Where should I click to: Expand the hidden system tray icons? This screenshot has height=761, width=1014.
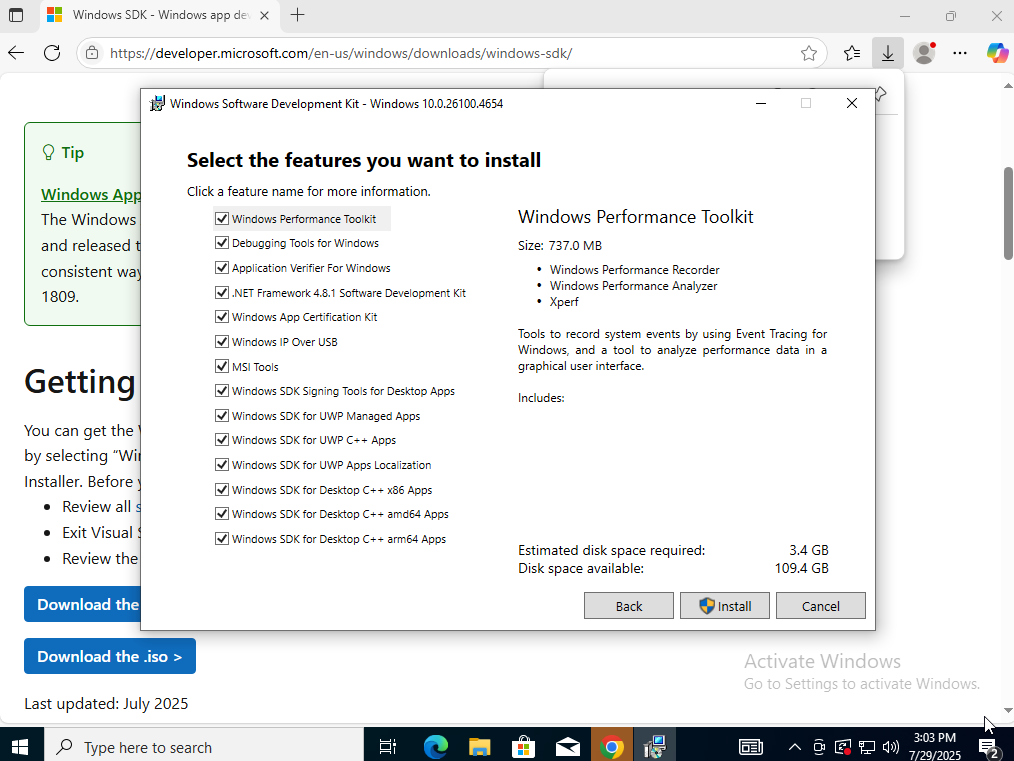click(x=795, y=747)
